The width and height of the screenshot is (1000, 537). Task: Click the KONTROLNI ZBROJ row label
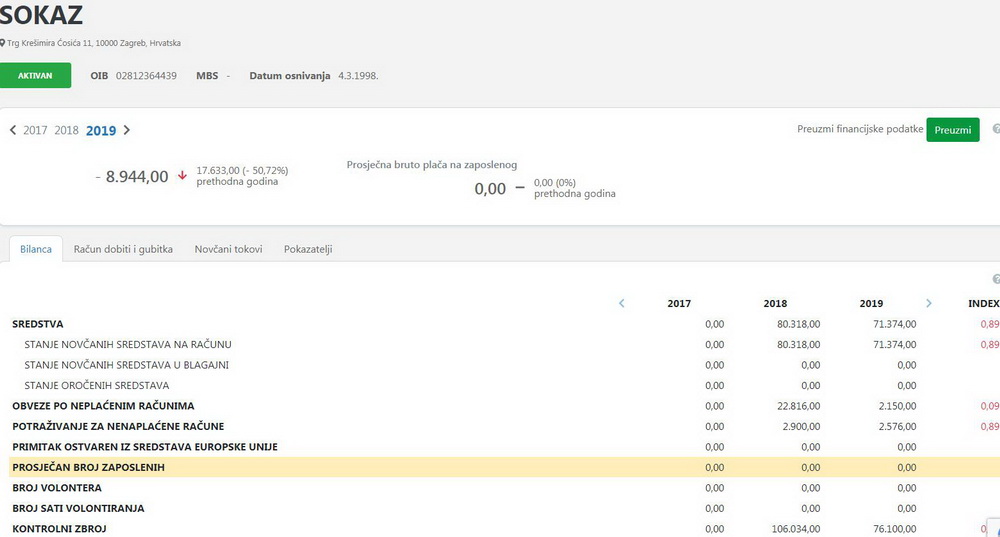(x=59, y=528)
